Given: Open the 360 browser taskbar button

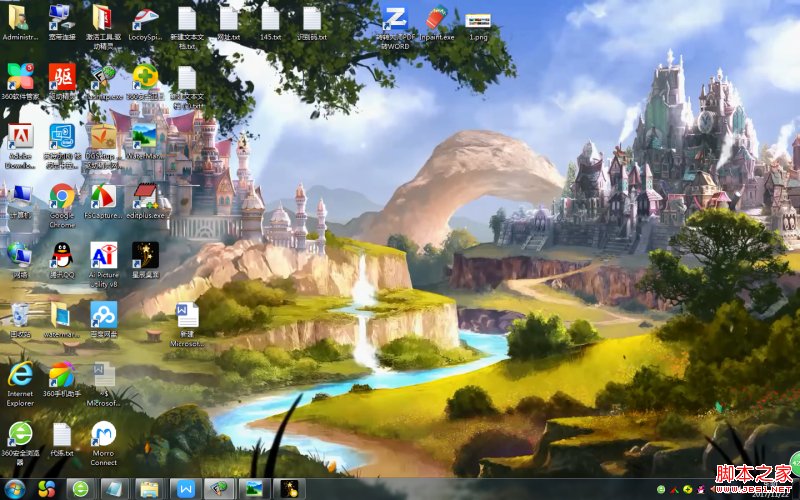Looking at the screenshot, I should (x=81, y=489).
